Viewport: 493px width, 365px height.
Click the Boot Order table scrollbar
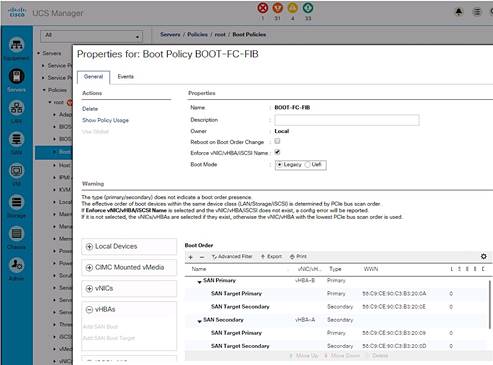pyautogui.click(x=490, y=304)
